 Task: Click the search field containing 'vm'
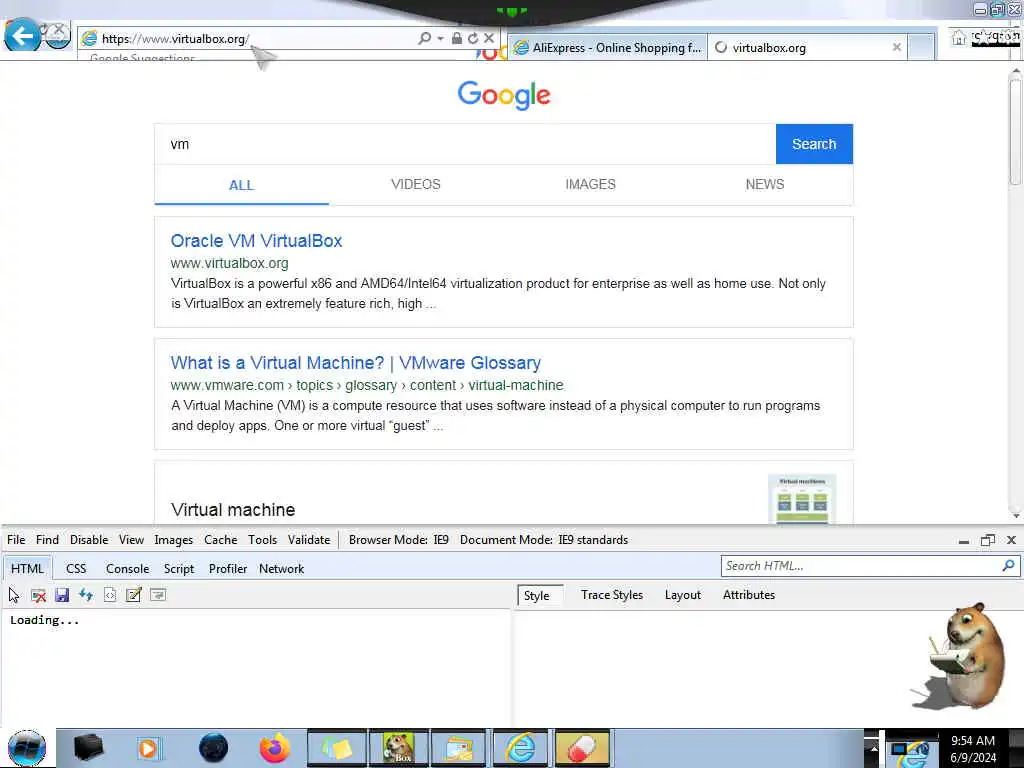465,144
